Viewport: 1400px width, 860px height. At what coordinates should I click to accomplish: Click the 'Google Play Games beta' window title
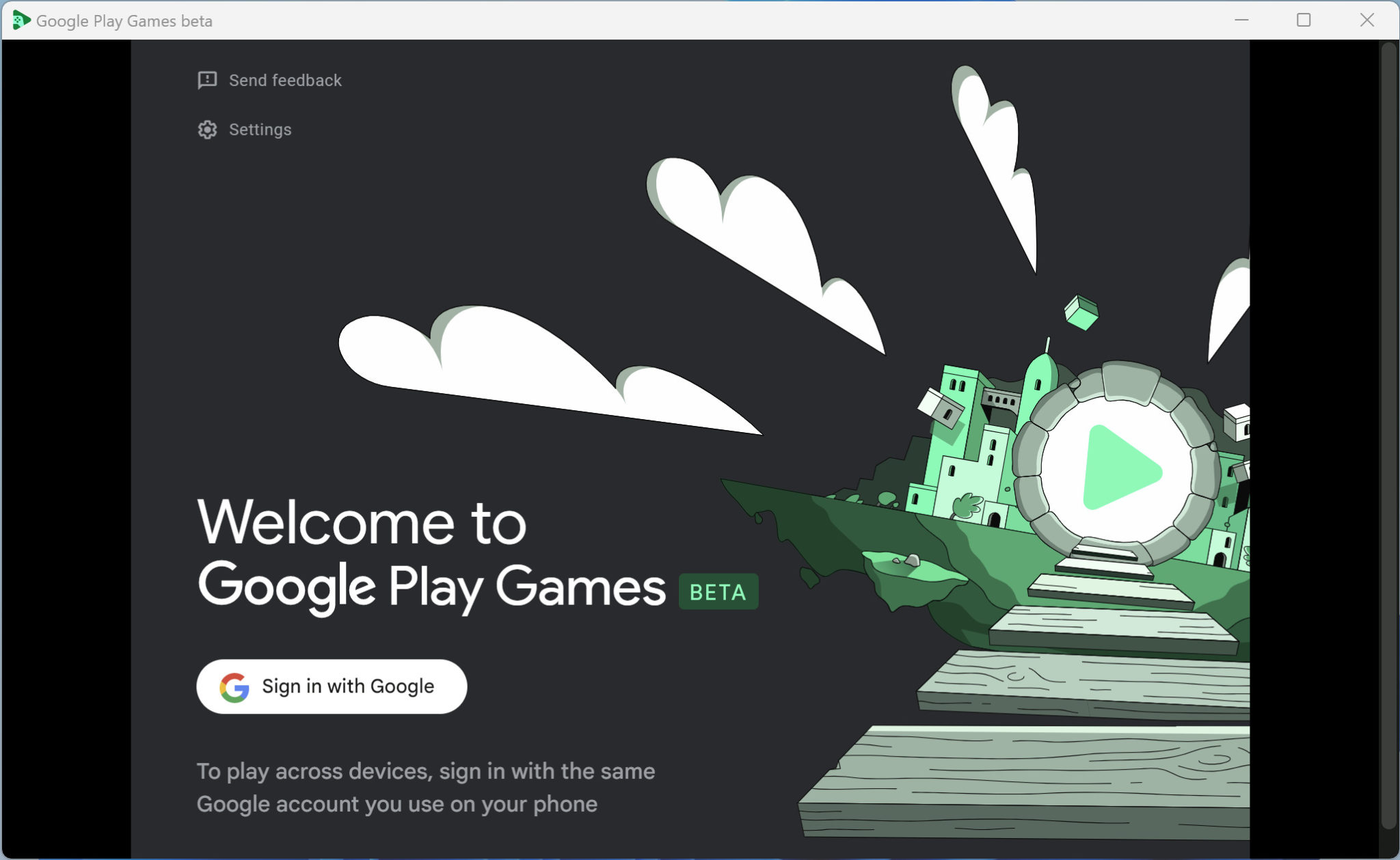(124, 21)
